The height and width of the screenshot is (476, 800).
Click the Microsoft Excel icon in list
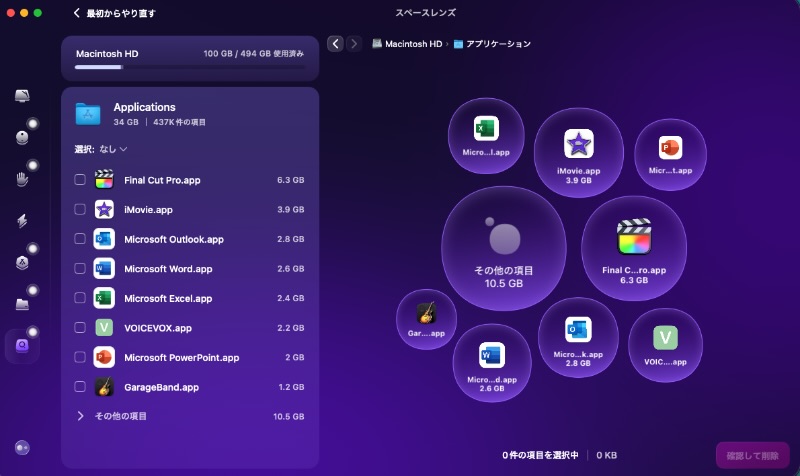point(104,298)
